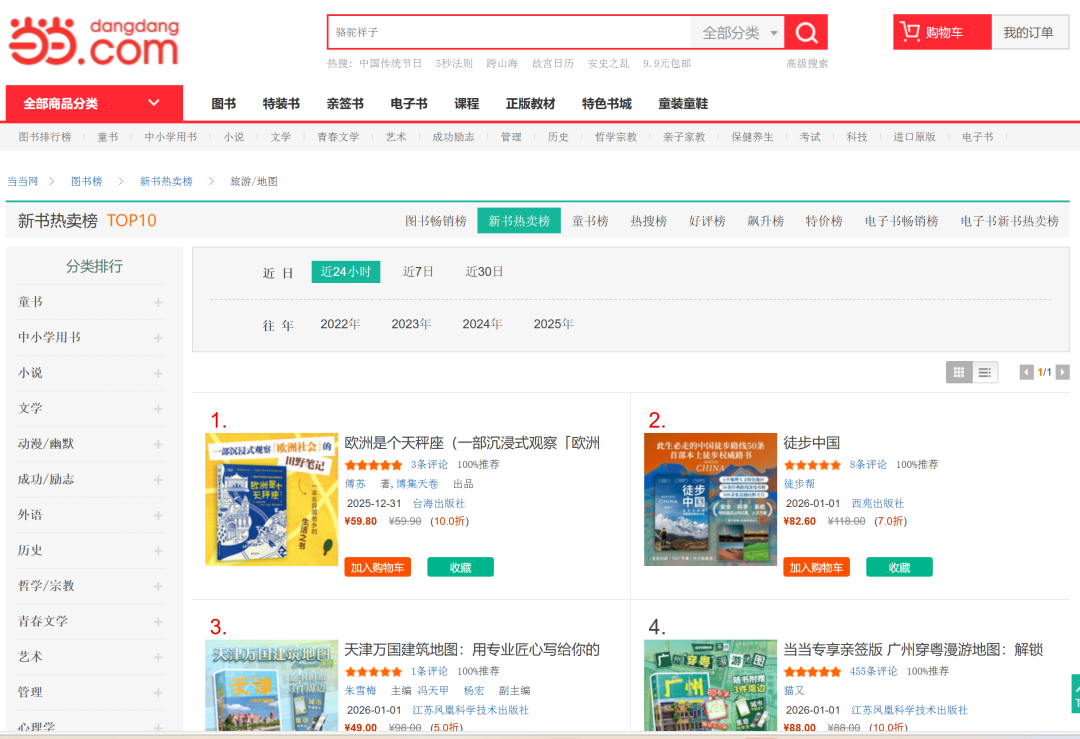Add 欧洲是个天秤座 to cart
1080x739 pixels.
[x=377, y=568]
